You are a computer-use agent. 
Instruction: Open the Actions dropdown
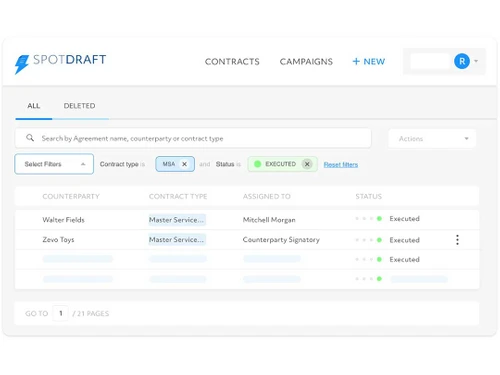click(432, 139)
